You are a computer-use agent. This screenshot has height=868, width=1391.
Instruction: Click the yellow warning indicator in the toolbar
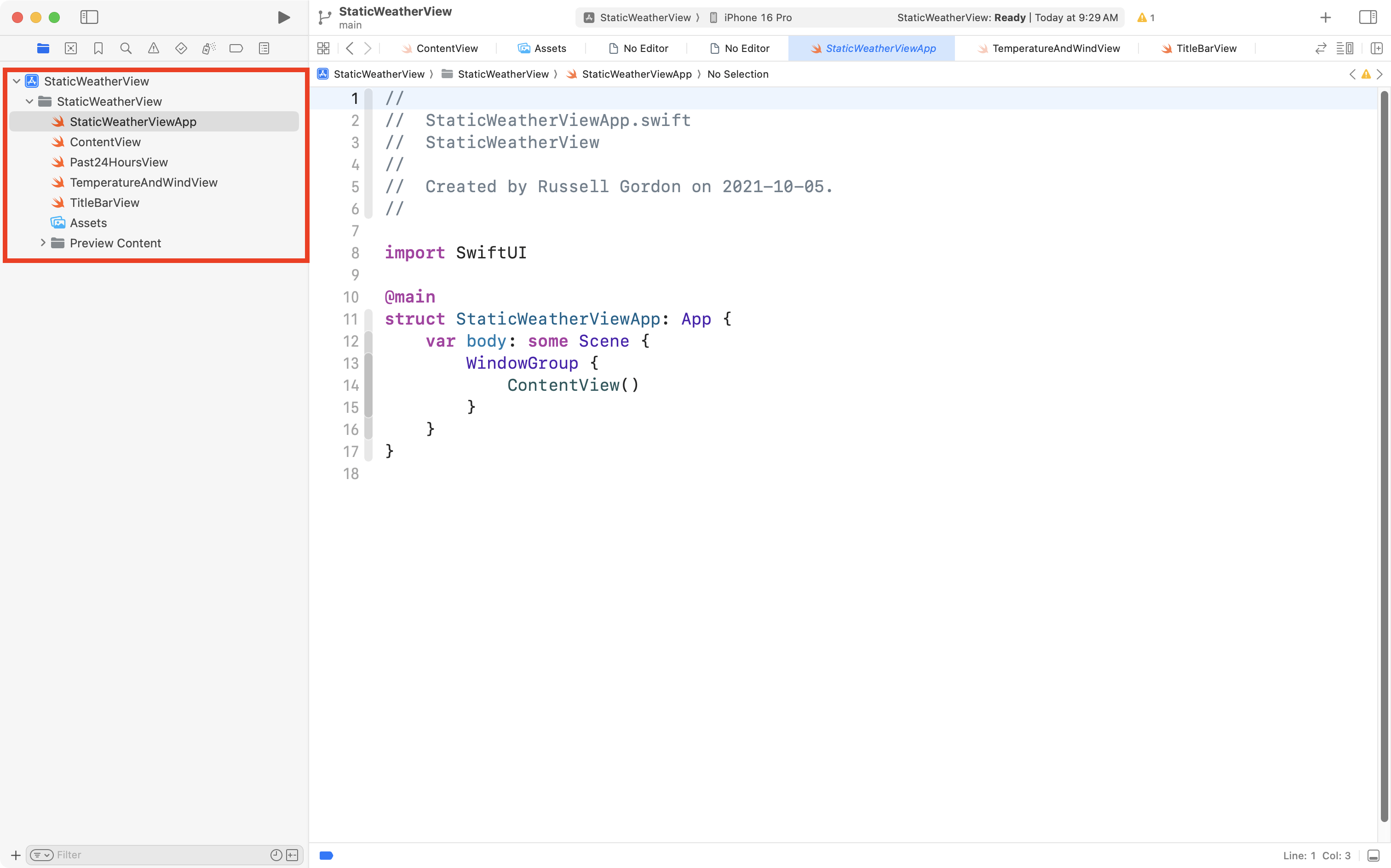point(1145,18)
